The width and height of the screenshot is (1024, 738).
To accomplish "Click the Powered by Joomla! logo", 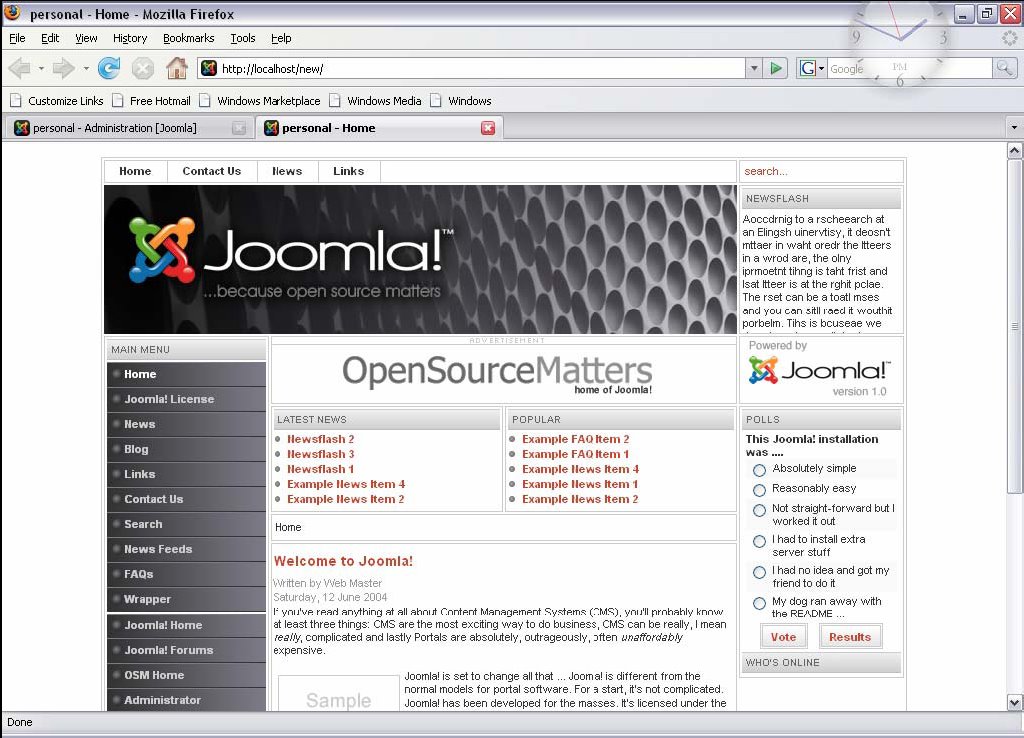I will pyautogui.click(x=820, y=371).
